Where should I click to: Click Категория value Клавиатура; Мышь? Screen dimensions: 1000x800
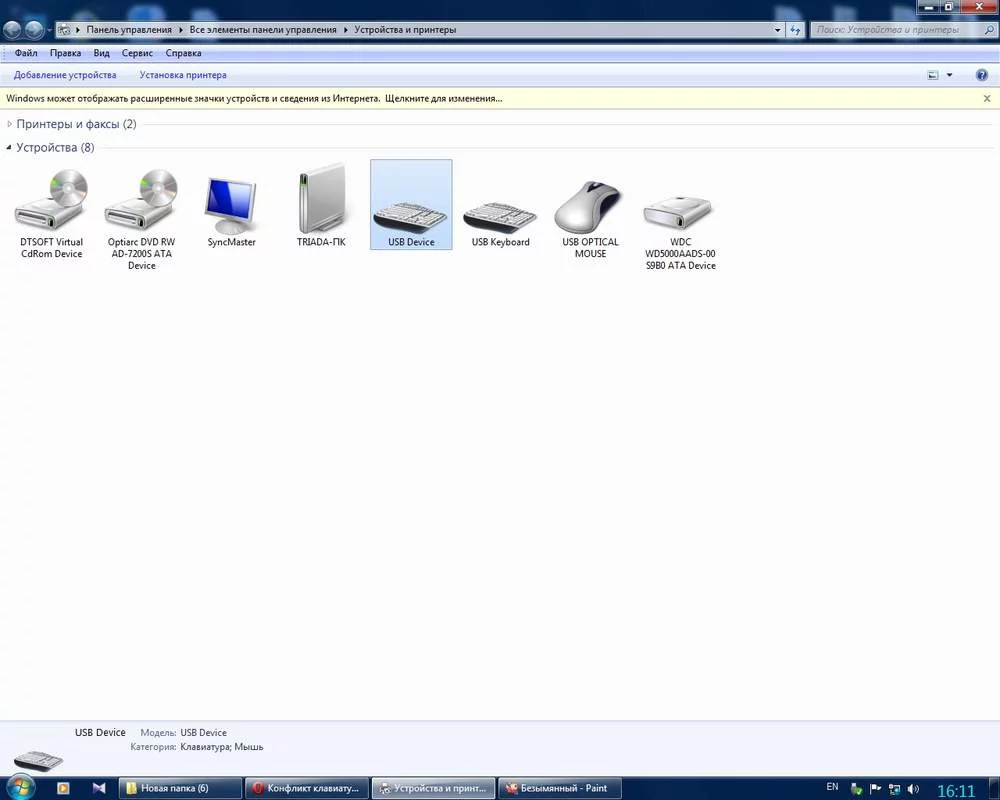point(221,747)
